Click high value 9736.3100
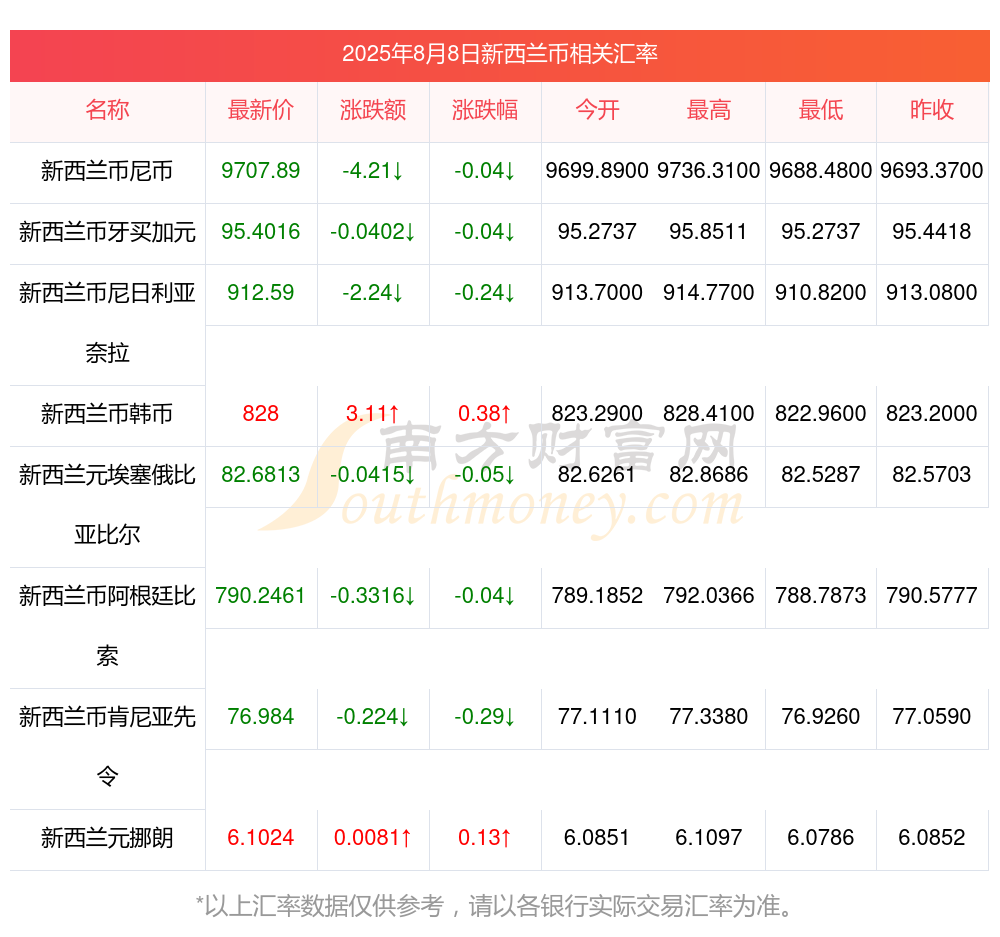 [709, 170]
